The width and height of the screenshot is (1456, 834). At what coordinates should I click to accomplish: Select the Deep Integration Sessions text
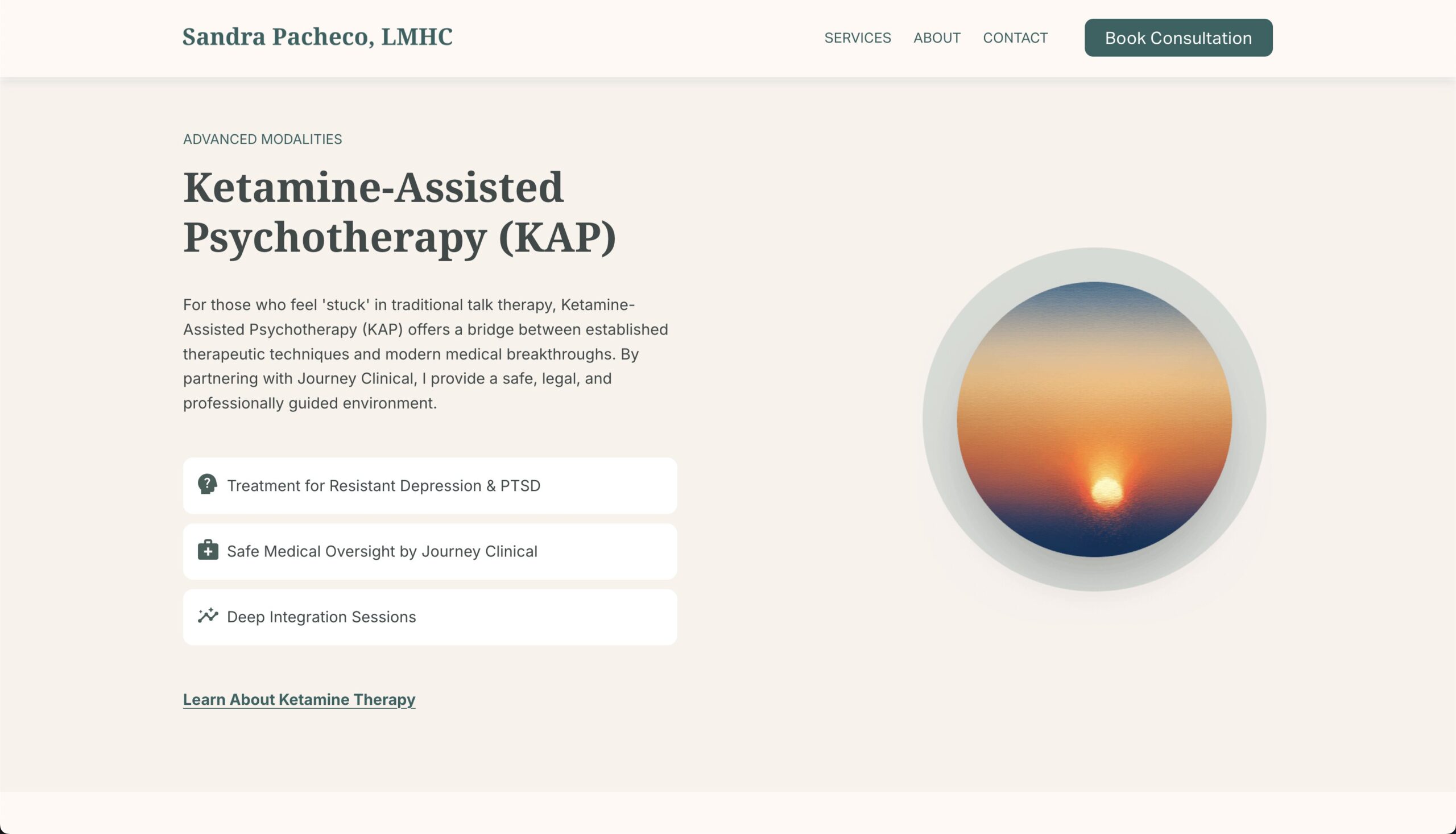321,617
